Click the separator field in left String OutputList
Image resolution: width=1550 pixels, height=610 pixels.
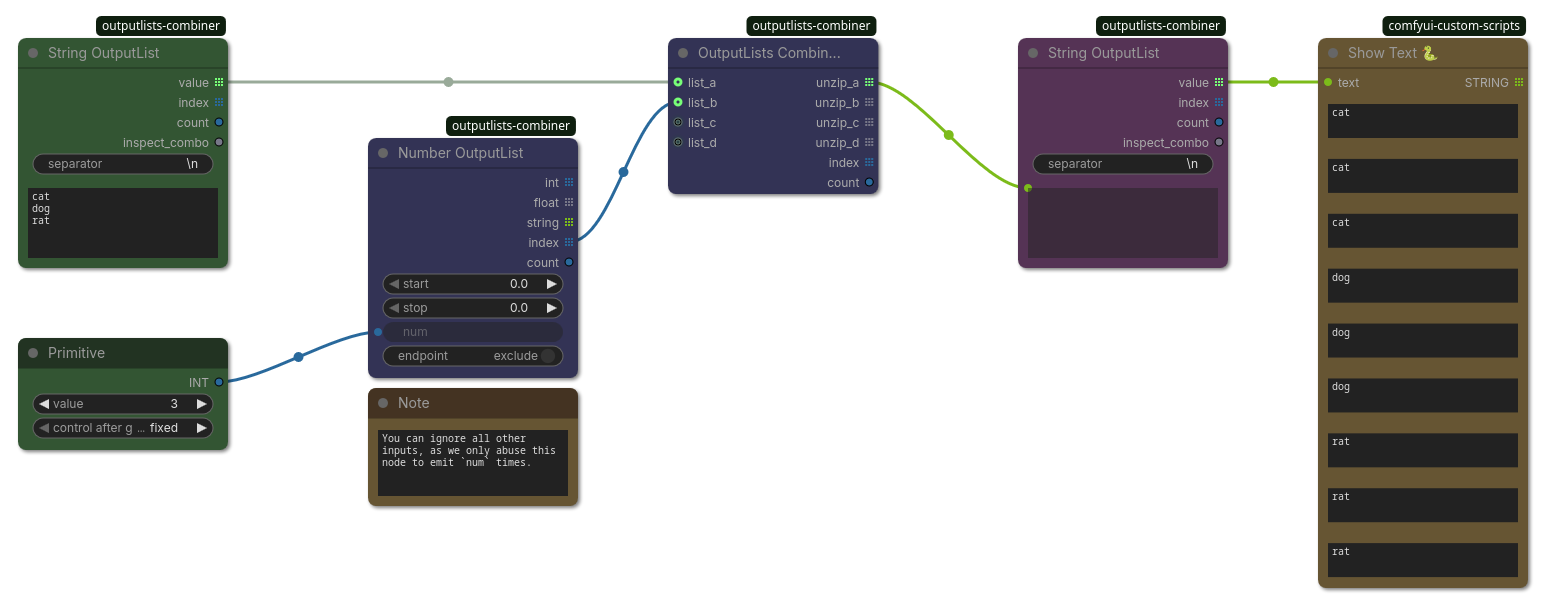click(123, 164)
